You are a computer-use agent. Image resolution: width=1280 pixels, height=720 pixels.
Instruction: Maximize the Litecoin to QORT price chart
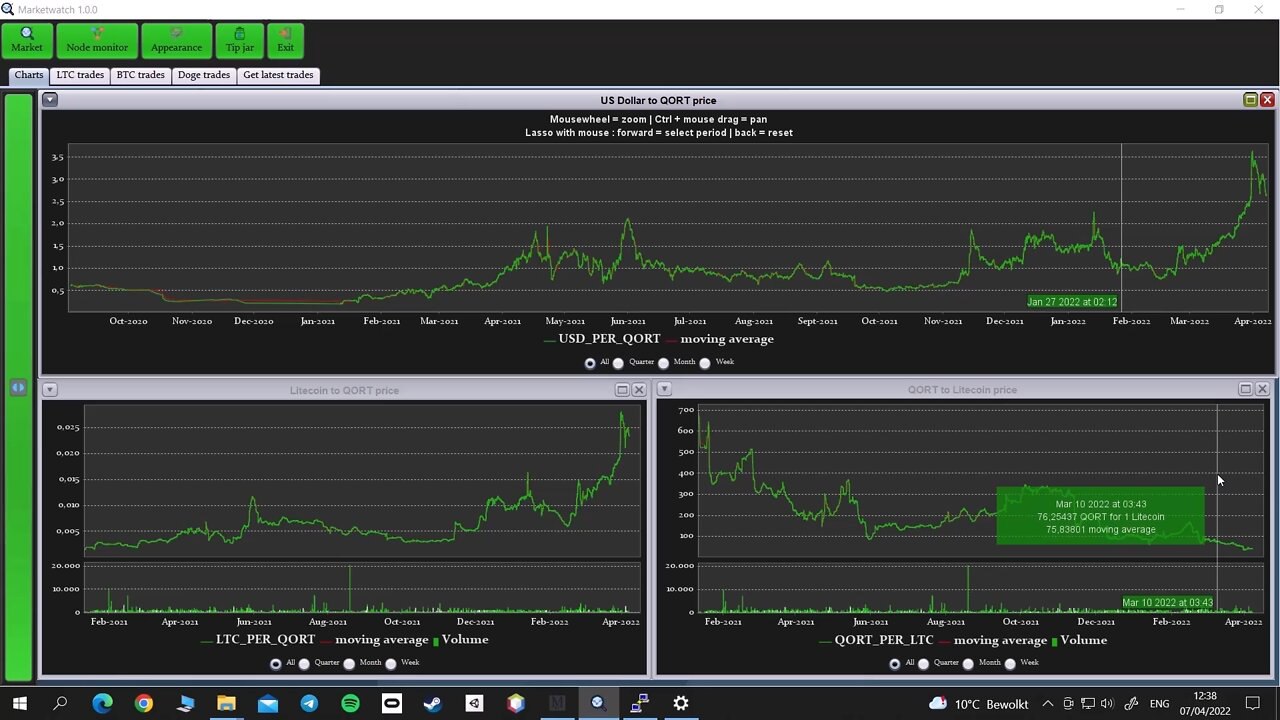tap(622, 390)
